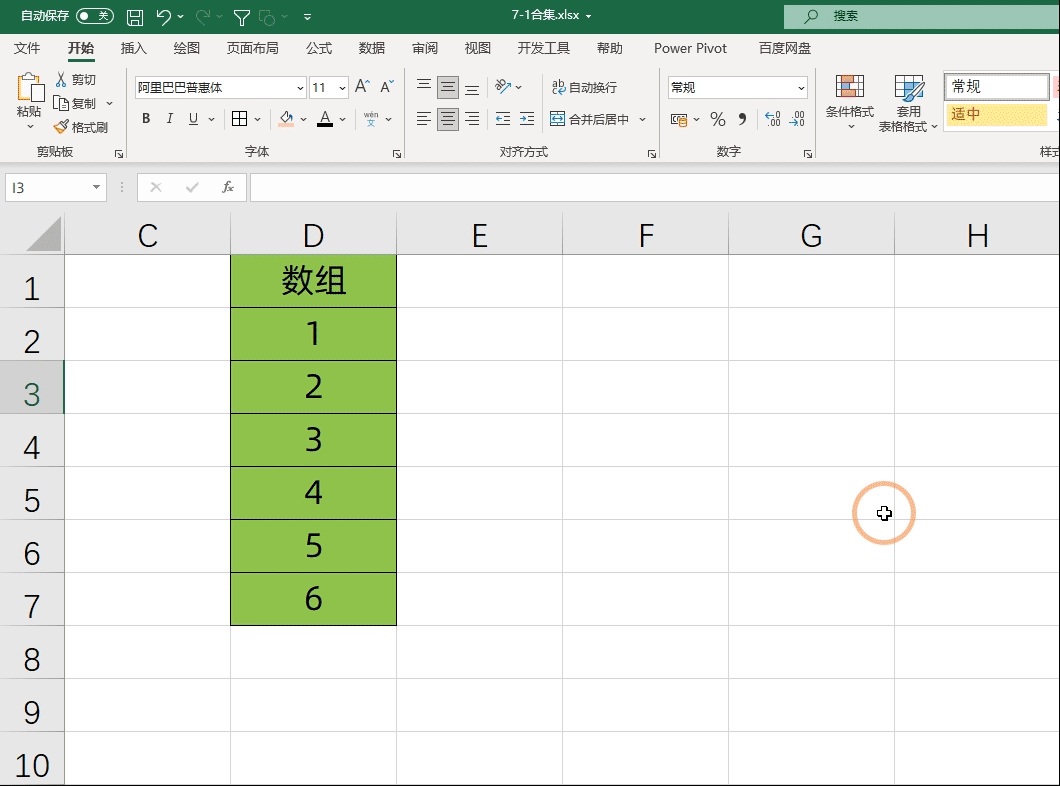
Task: Open the Number Format (常规) dropdown
Action: (x=800, y=87)
